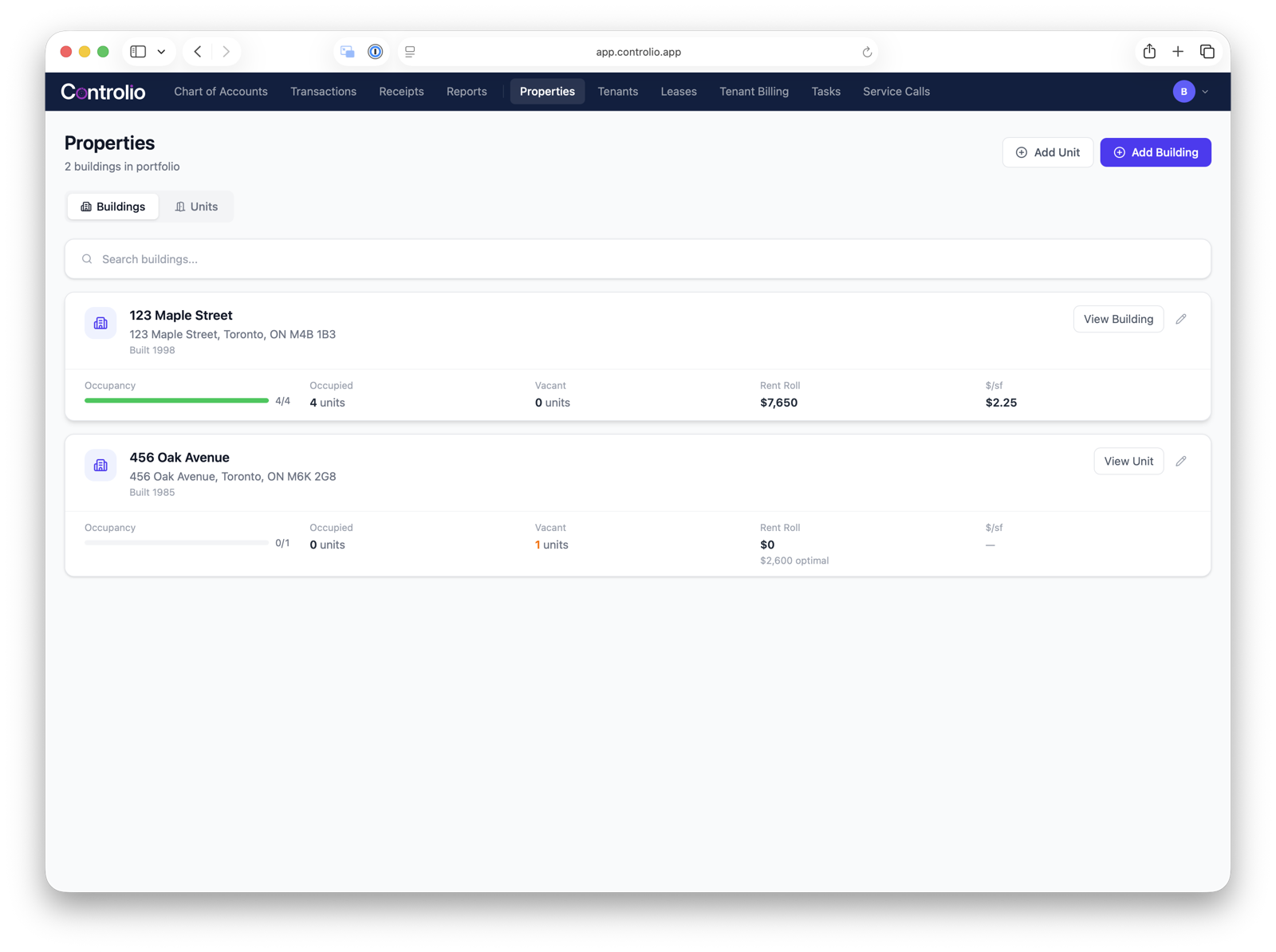The width and height of the screenshot is (1276, 952).
Task: Open the Transactions nav item
Action: coord(323,92)
